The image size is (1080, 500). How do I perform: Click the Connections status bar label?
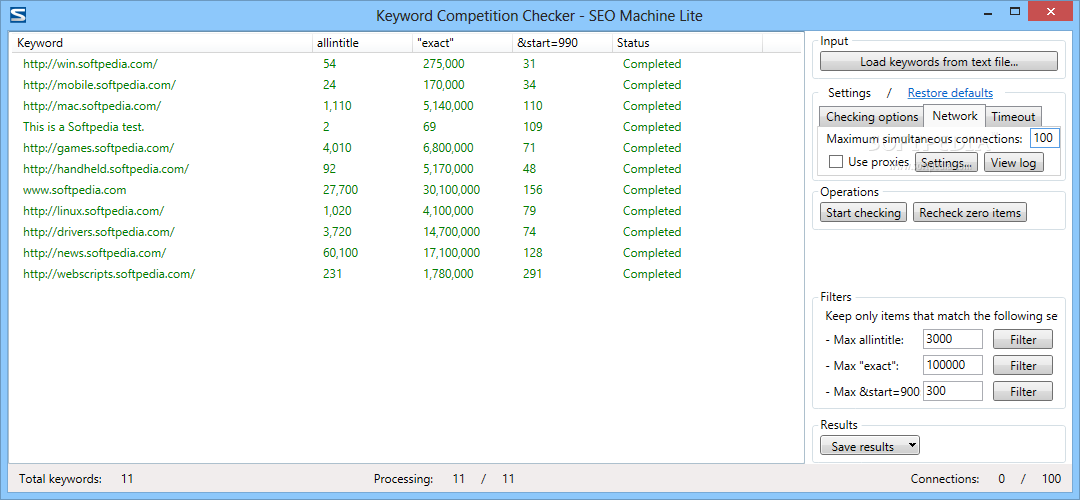[944, 479]
